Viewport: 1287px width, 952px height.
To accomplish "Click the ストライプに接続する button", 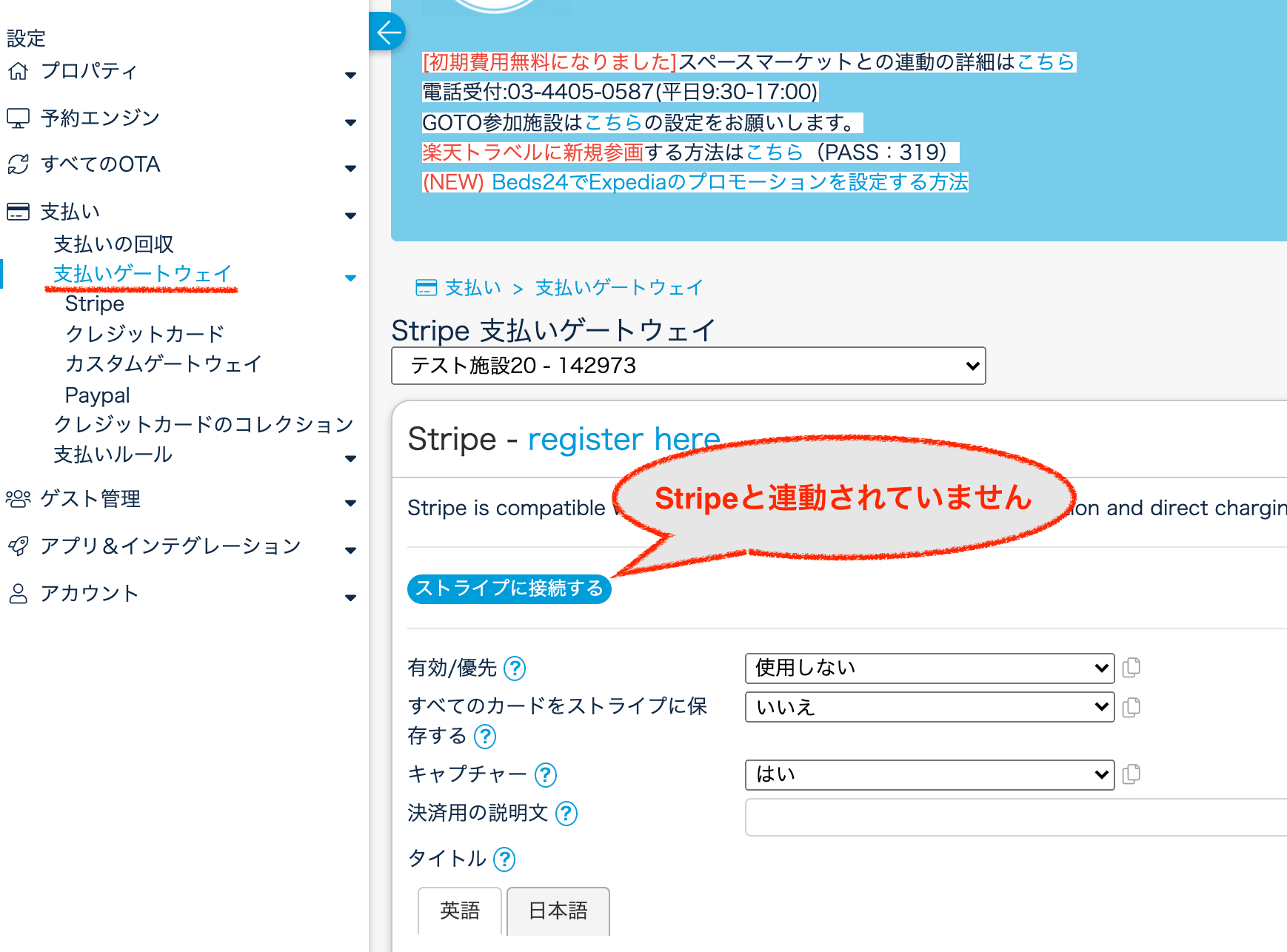I will tap(509, 589).
